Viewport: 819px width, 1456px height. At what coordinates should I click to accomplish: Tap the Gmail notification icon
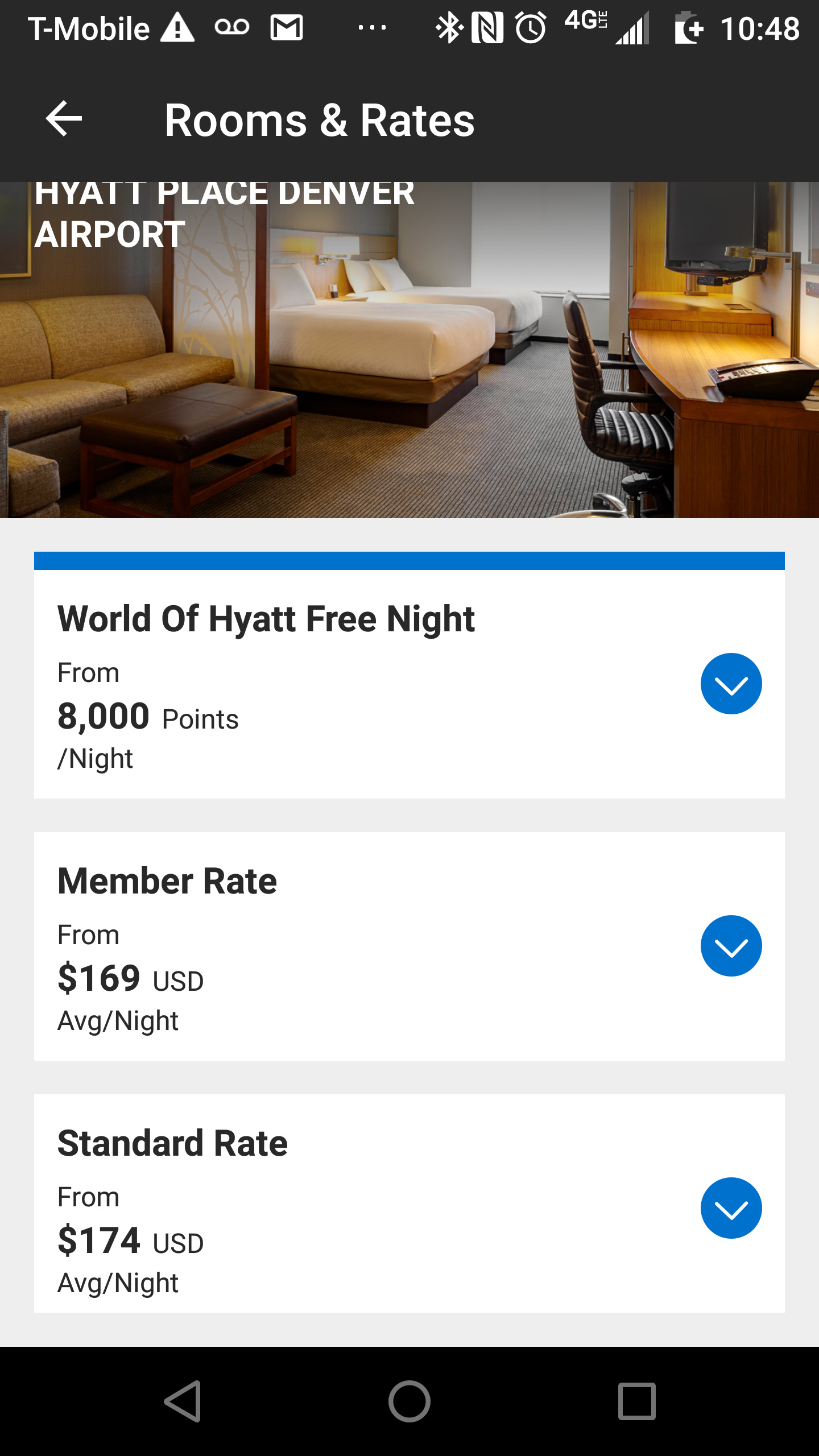[286, 28]
